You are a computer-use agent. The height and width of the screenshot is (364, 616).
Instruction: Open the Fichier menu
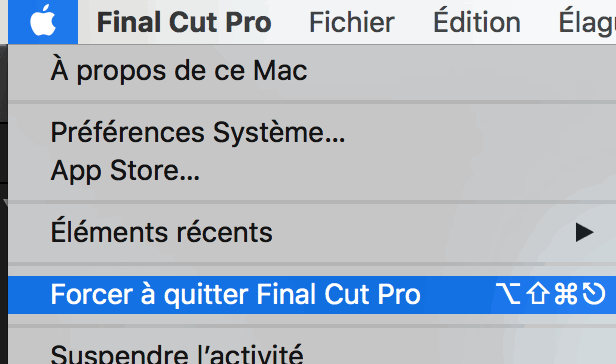click(352, 22)
